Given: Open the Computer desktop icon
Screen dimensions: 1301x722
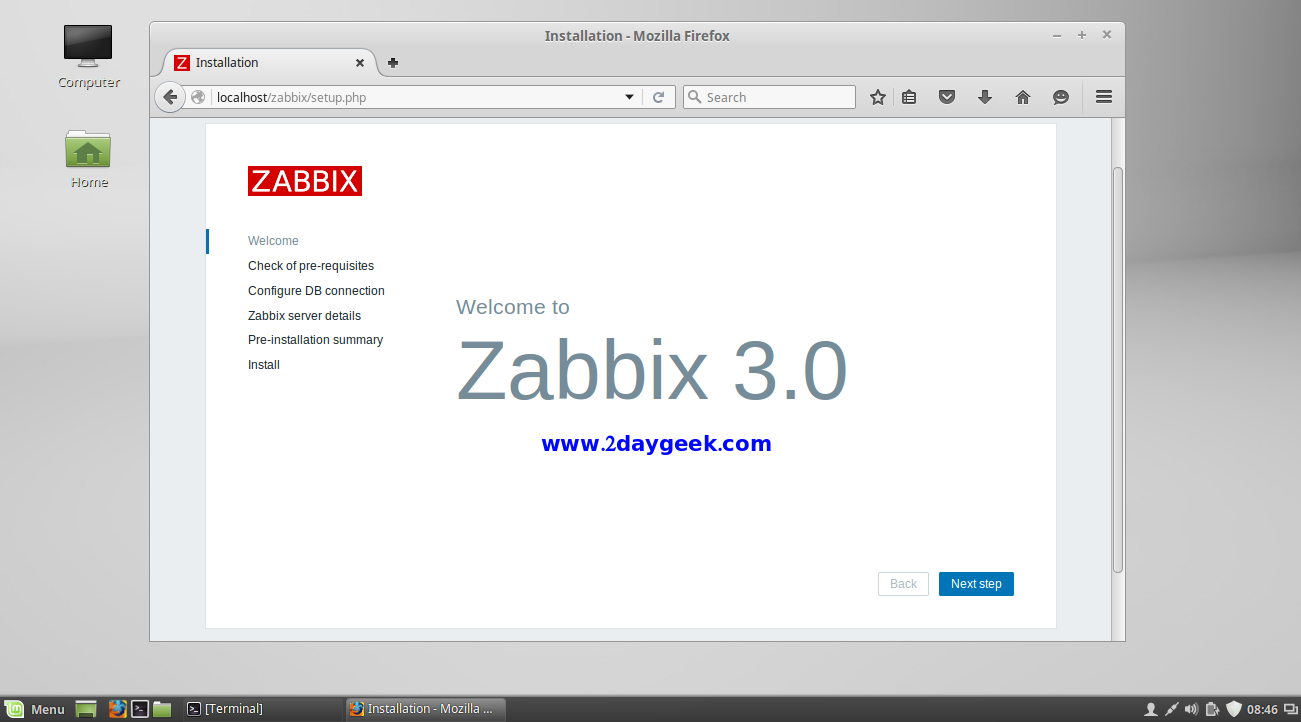Looking at the screenshot, I should (x=89, y=57).
